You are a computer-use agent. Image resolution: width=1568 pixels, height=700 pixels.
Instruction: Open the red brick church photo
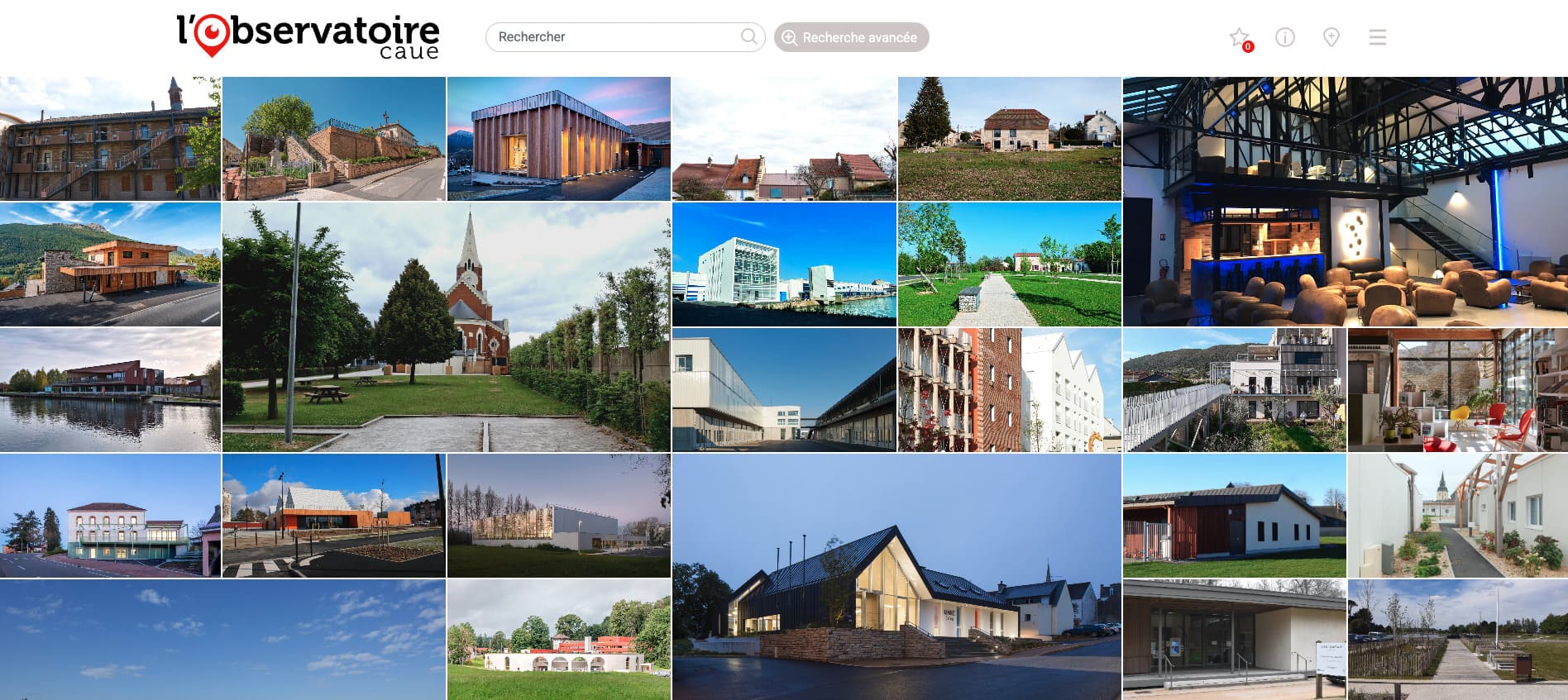point(446,327)
